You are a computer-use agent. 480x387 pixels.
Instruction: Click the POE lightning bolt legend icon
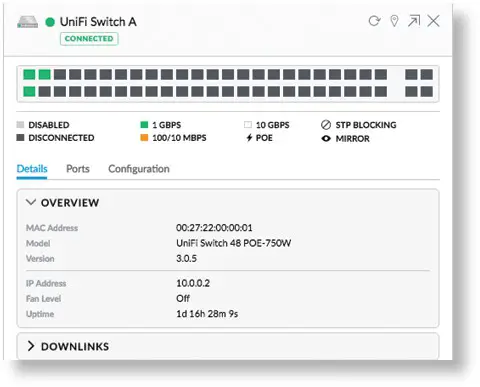click(x=249, y=138)
